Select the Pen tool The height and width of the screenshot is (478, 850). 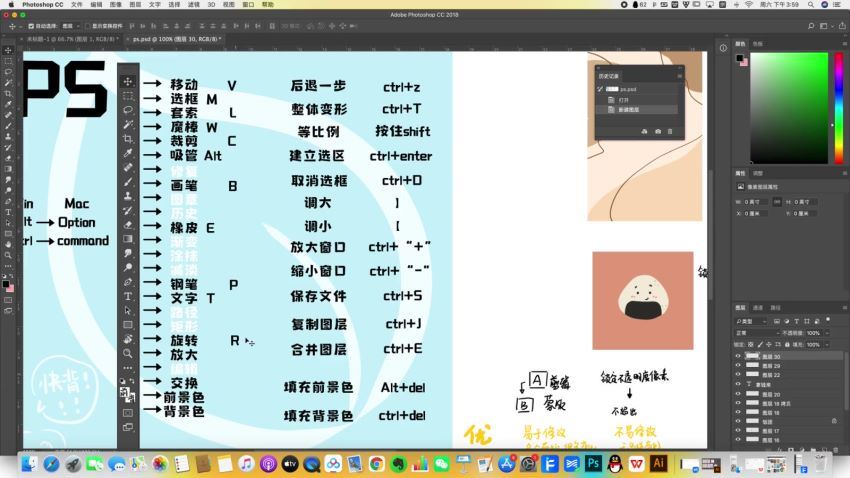coord(8,201)
